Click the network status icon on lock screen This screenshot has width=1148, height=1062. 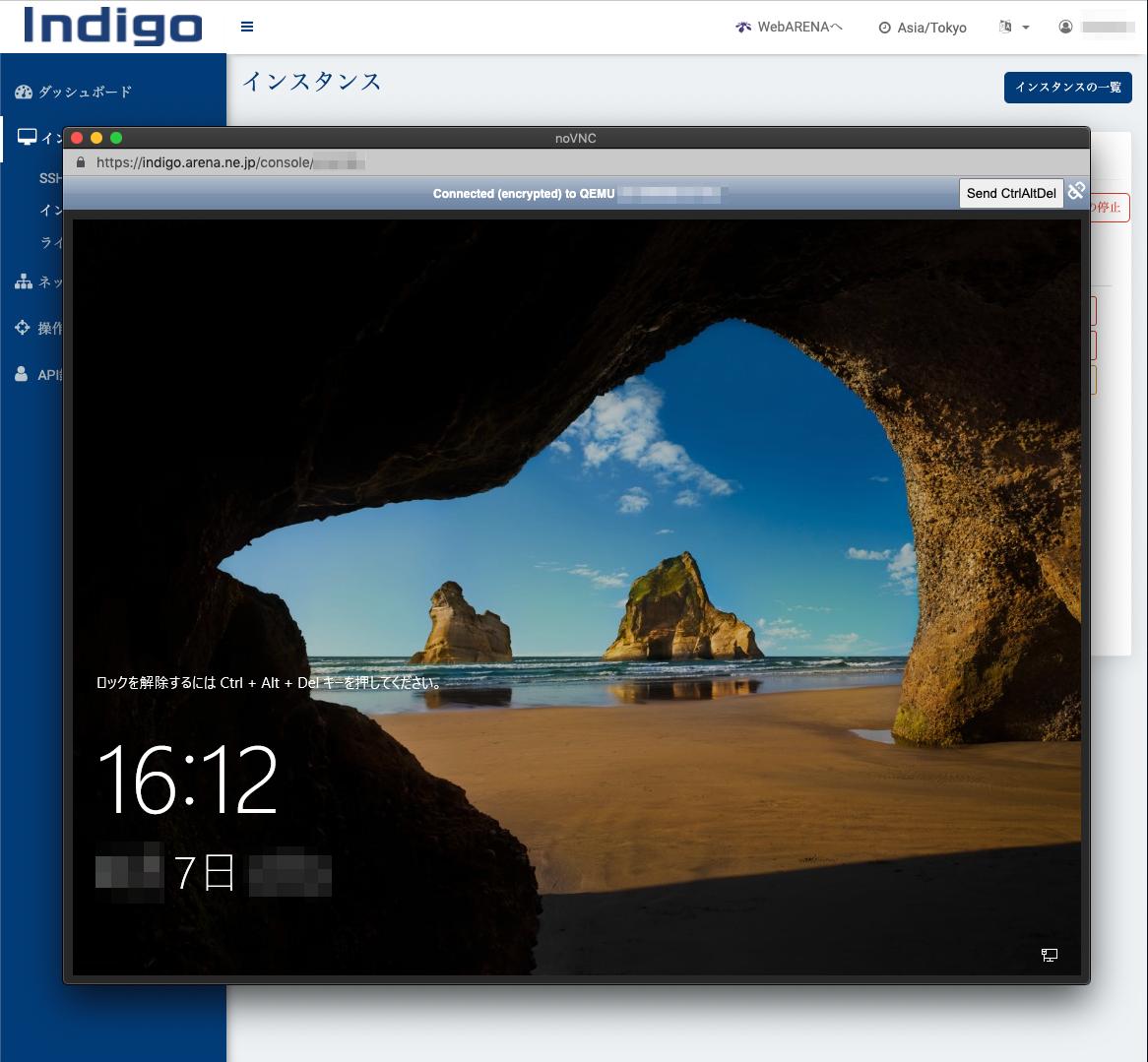pos(1050,955)
